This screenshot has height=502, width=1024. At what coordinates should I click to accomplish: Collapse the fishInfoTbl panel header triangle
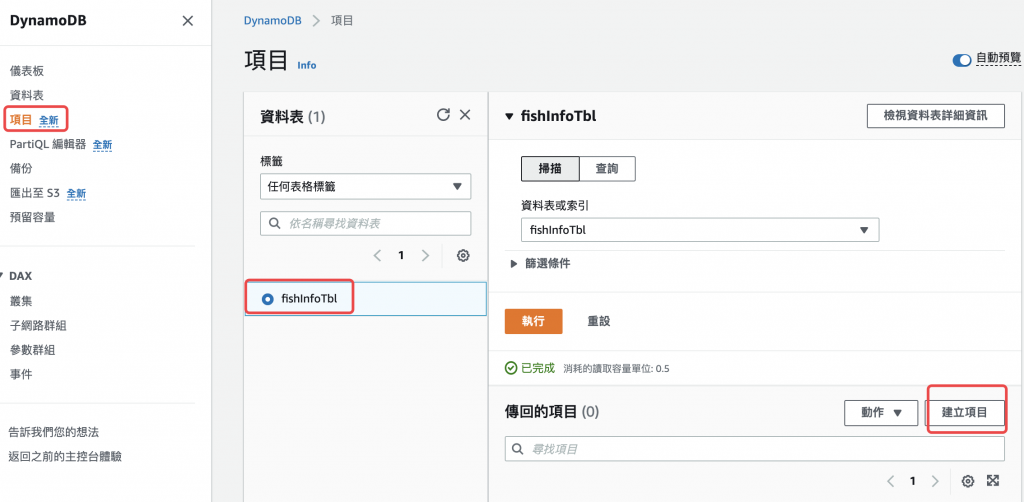click(509, 117)
